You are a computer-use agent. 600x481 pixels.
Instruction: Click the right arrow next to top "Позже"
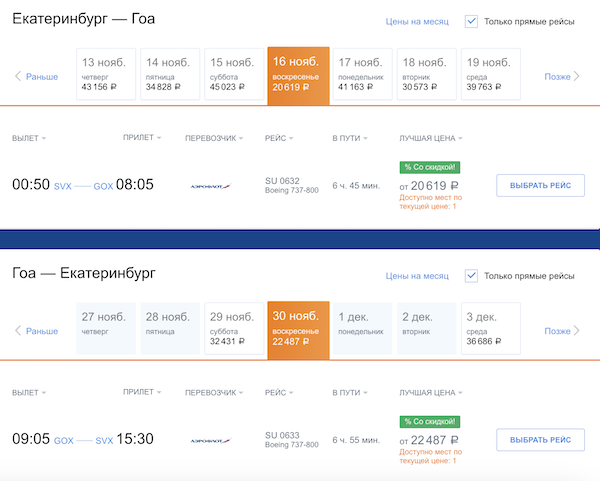pos(582,76)
